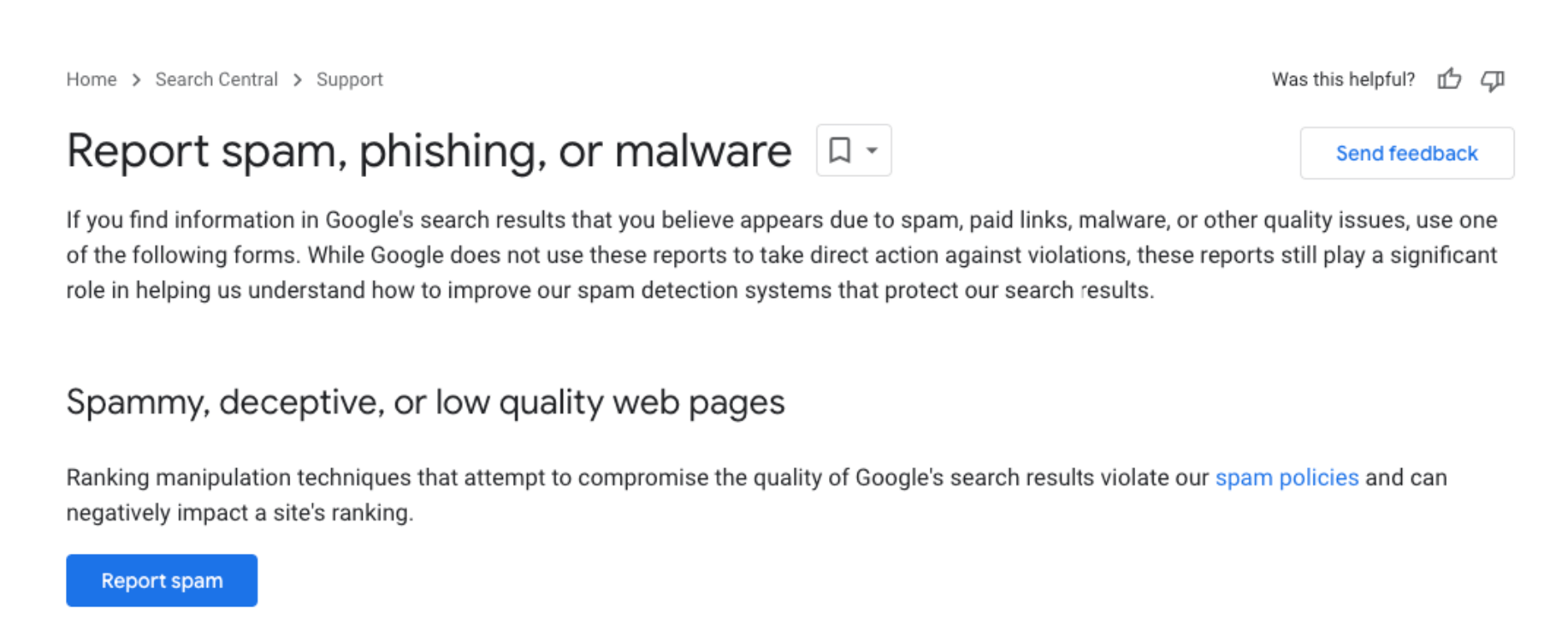Navigate to Home via the breadcrumb
The image size is (1568, 634).
(x=91, y=79)
